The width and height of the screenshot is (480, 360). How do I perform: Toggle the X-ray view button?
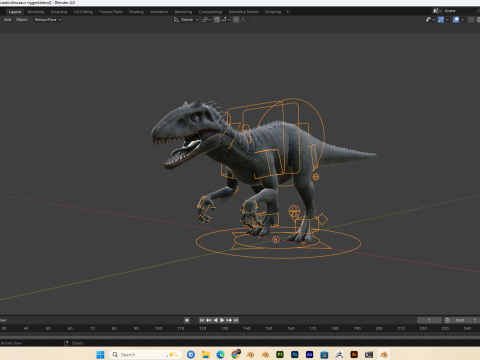[x=471, y=20]
